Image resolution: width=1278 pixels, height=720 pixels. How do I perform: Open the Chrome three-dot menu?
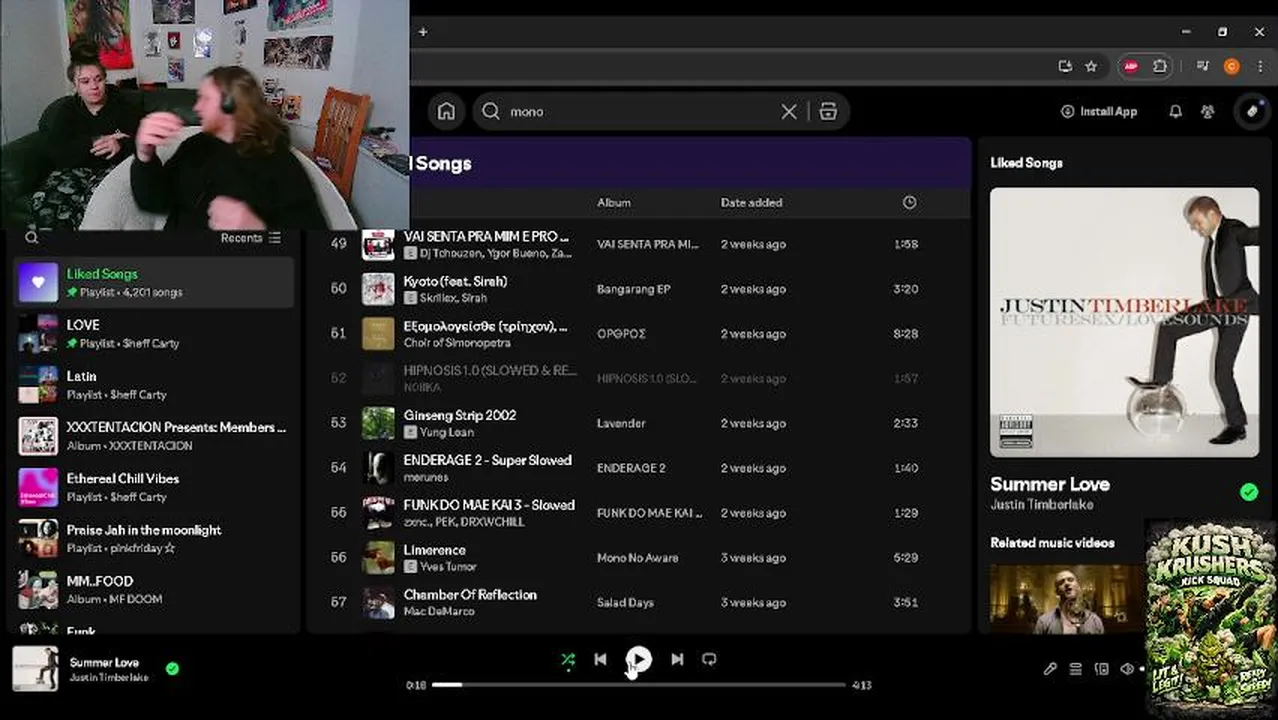pyautogui.click(x=1259, y=66)
